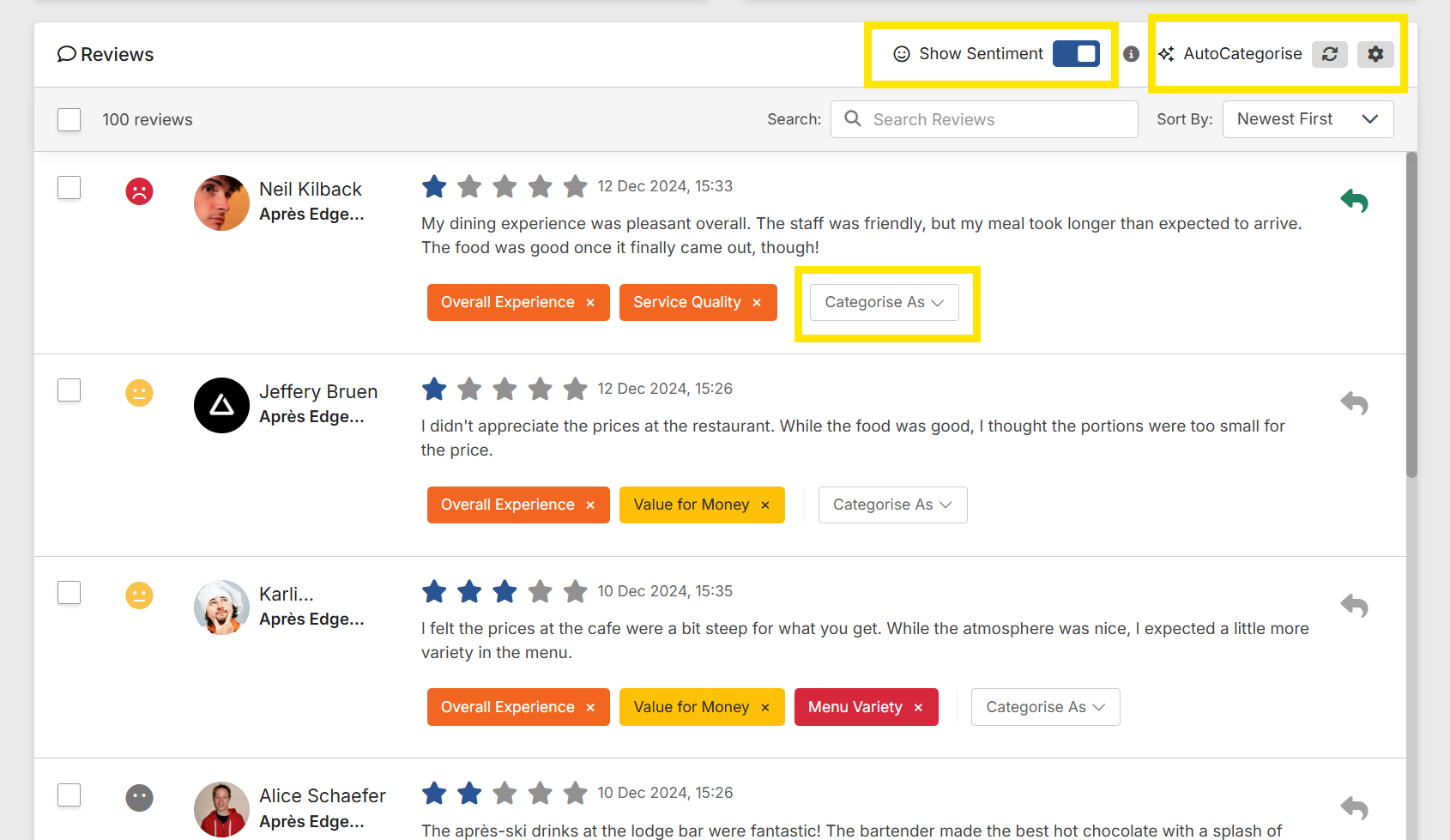Click into the Search Reviews field
1450x840 pixels.
(995, 119)
